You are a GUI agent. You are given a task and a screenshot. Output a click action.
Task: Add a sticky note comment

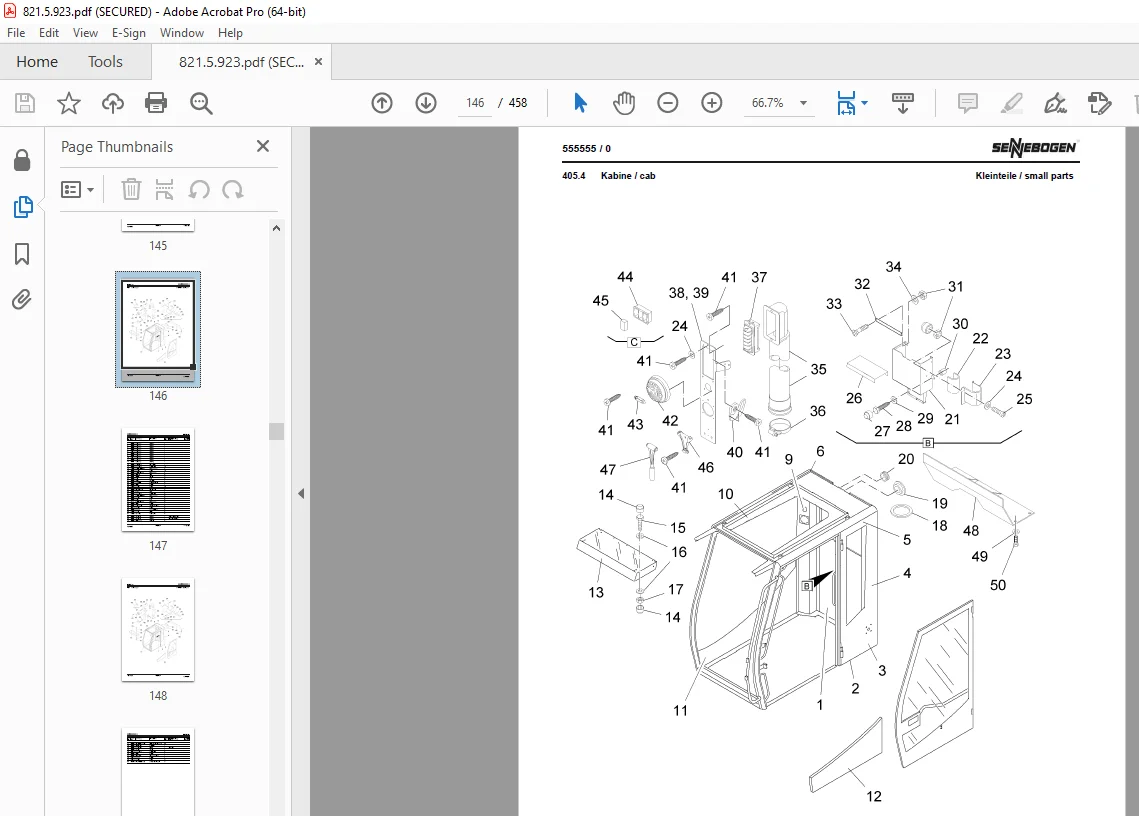(968, 103)
